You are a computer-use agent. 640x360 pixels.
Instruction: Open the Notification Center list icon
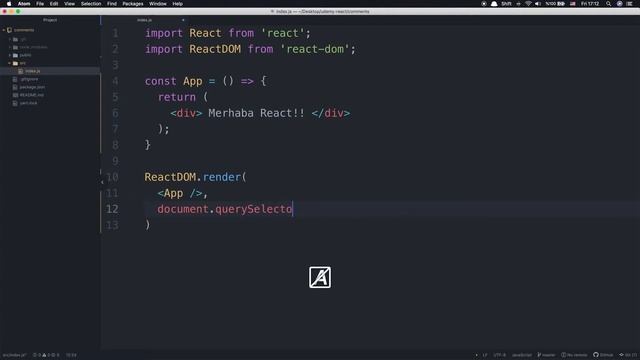[x=630, y=4]
